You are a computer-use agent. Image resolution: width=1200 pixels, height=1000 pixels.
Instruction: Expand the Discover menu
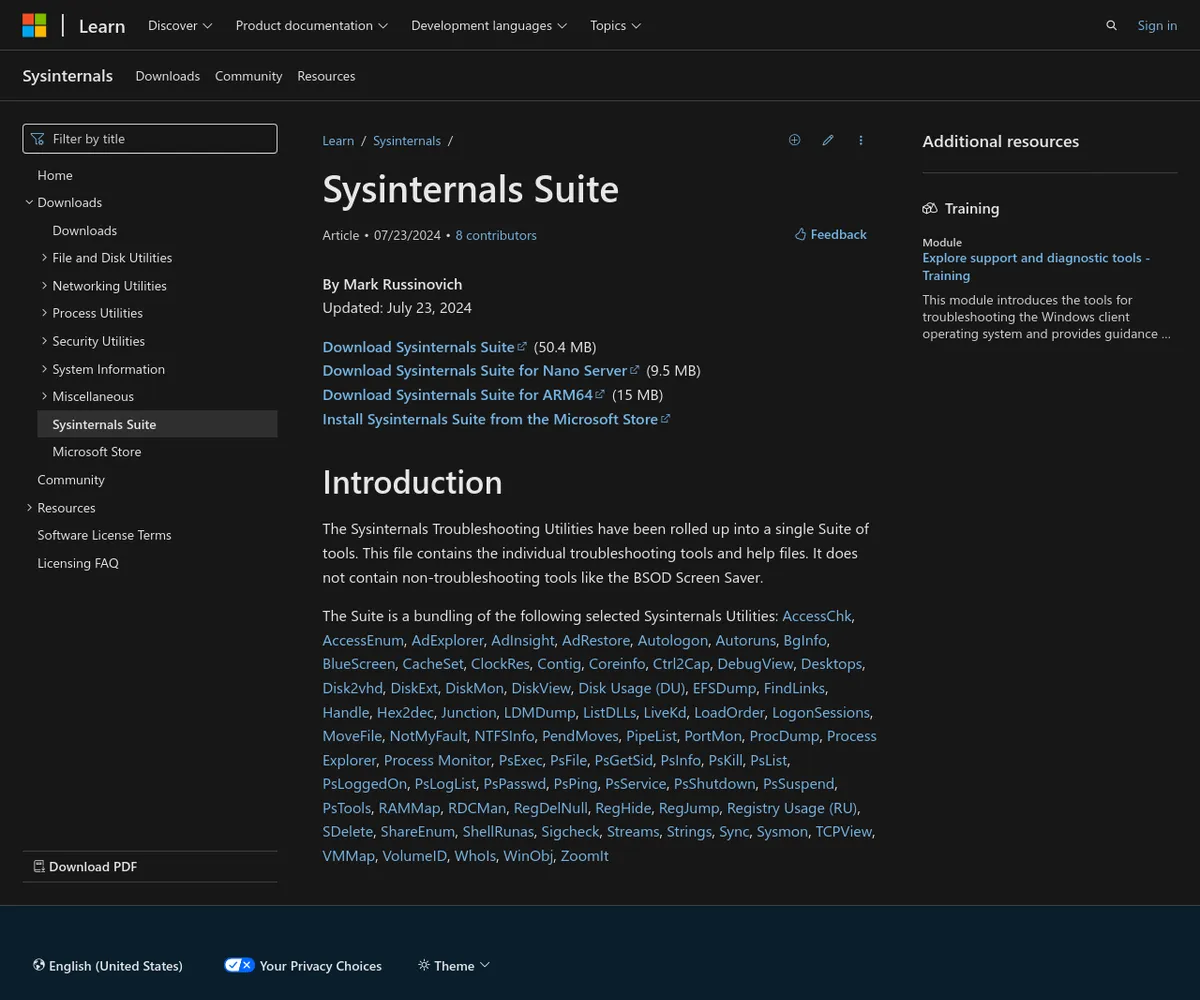(180, 26)
